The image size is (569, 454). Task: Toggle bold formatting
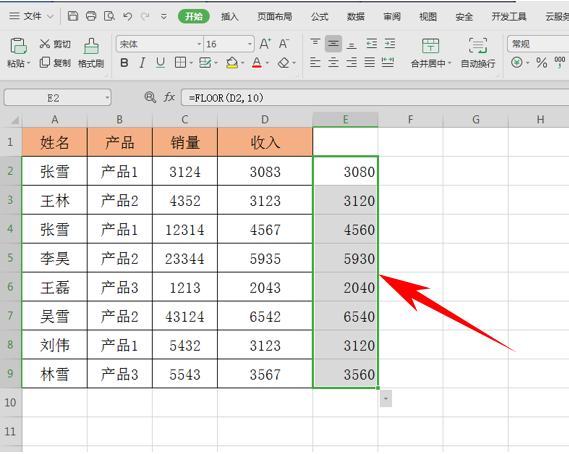pyautogui.click(x=124, y=63)
